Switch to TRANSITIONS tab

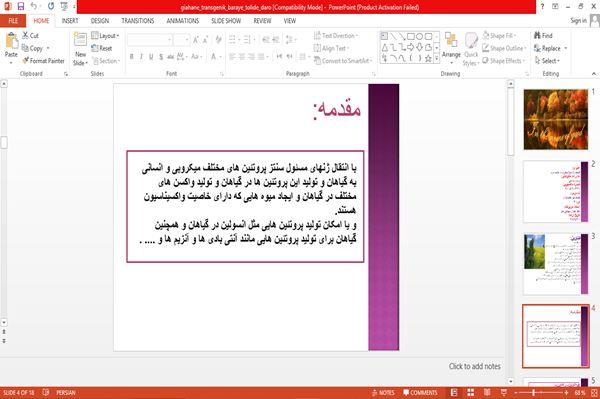point(138,21)
